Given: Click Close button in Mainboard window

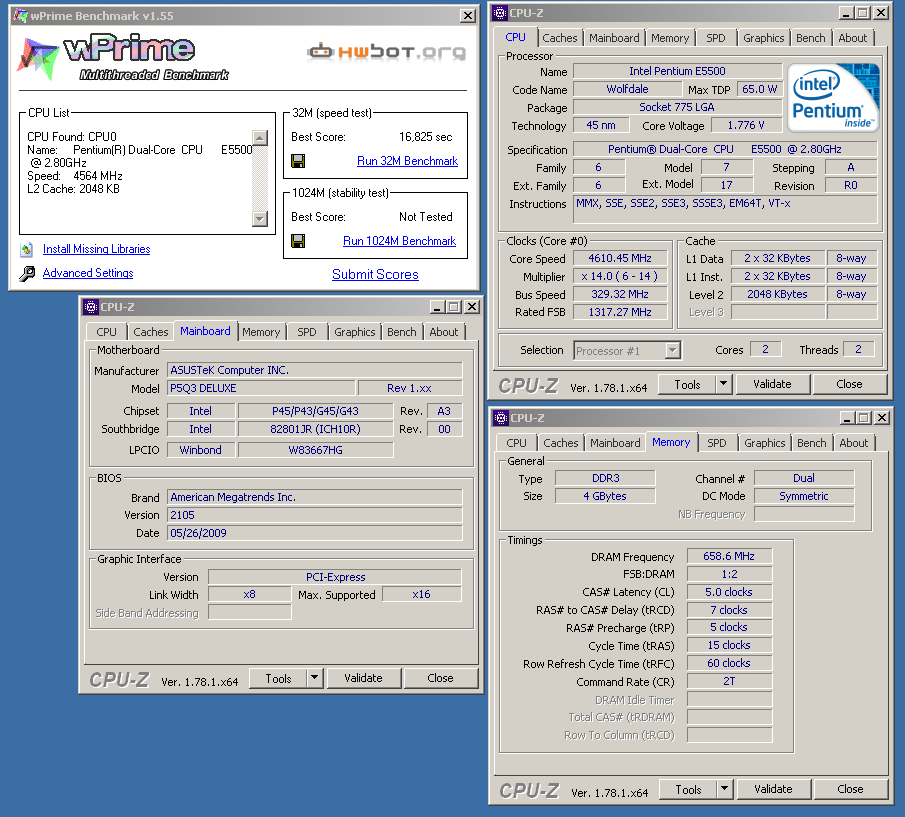Looking at the screenshot, I should pos(440,679).
